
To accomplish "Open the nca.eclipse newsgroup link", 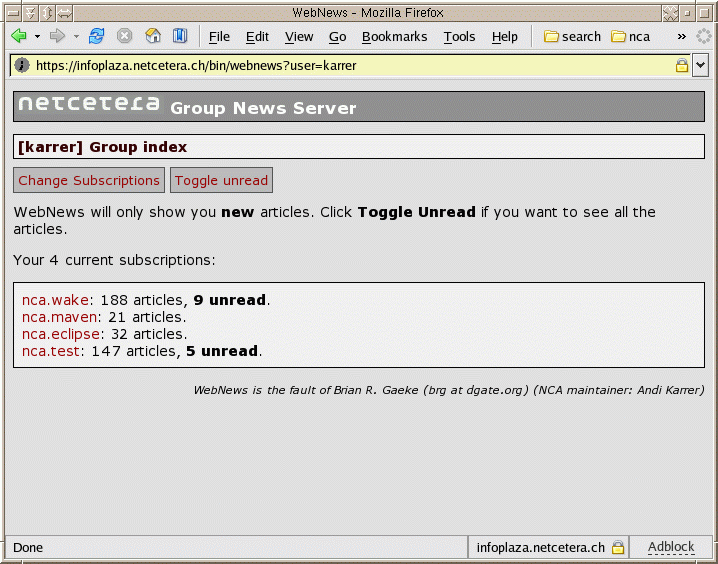I will [x=61, y=334].
